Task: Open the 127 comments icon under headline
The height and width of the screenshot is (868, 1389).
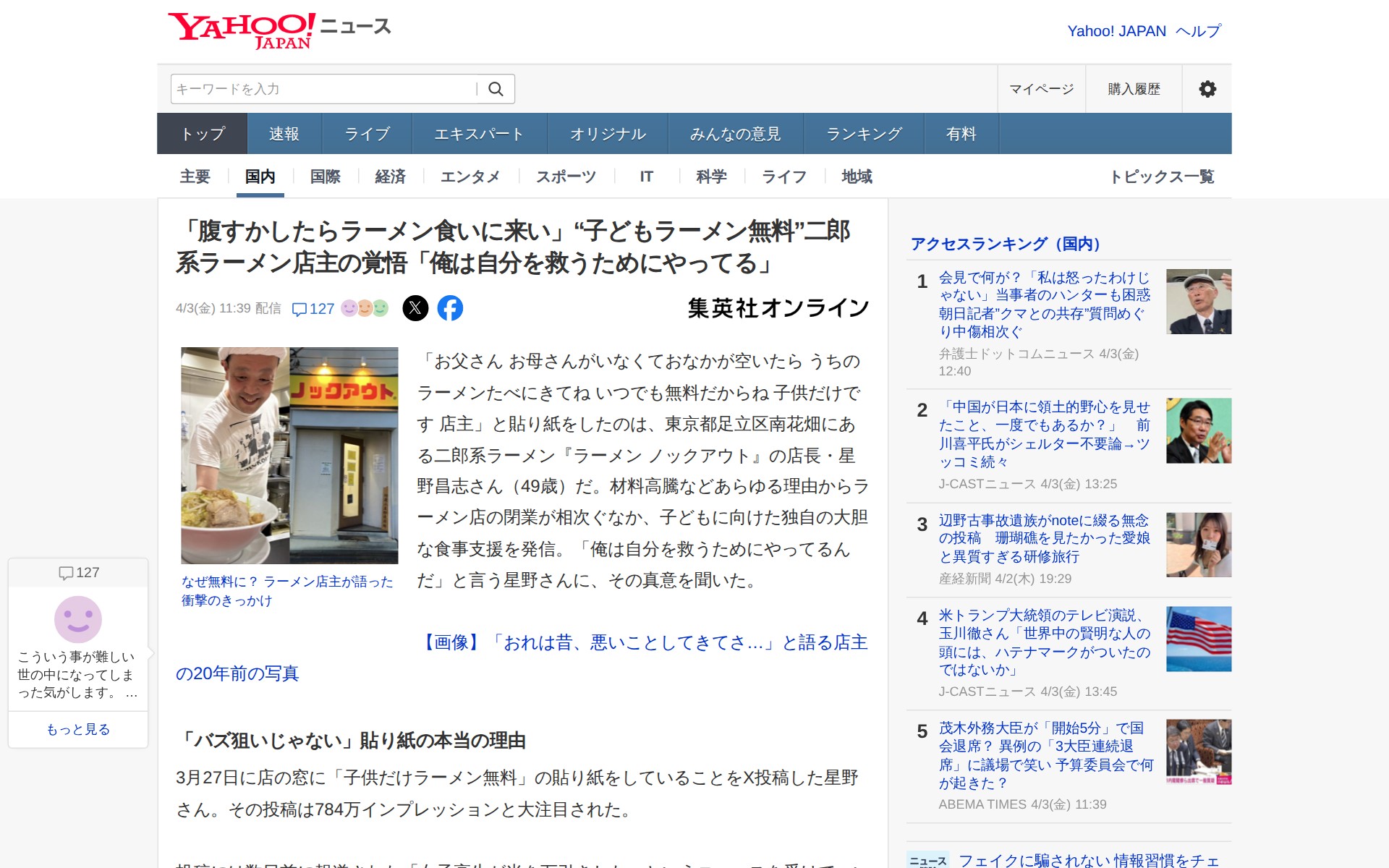Action: (x=313, y=309)
